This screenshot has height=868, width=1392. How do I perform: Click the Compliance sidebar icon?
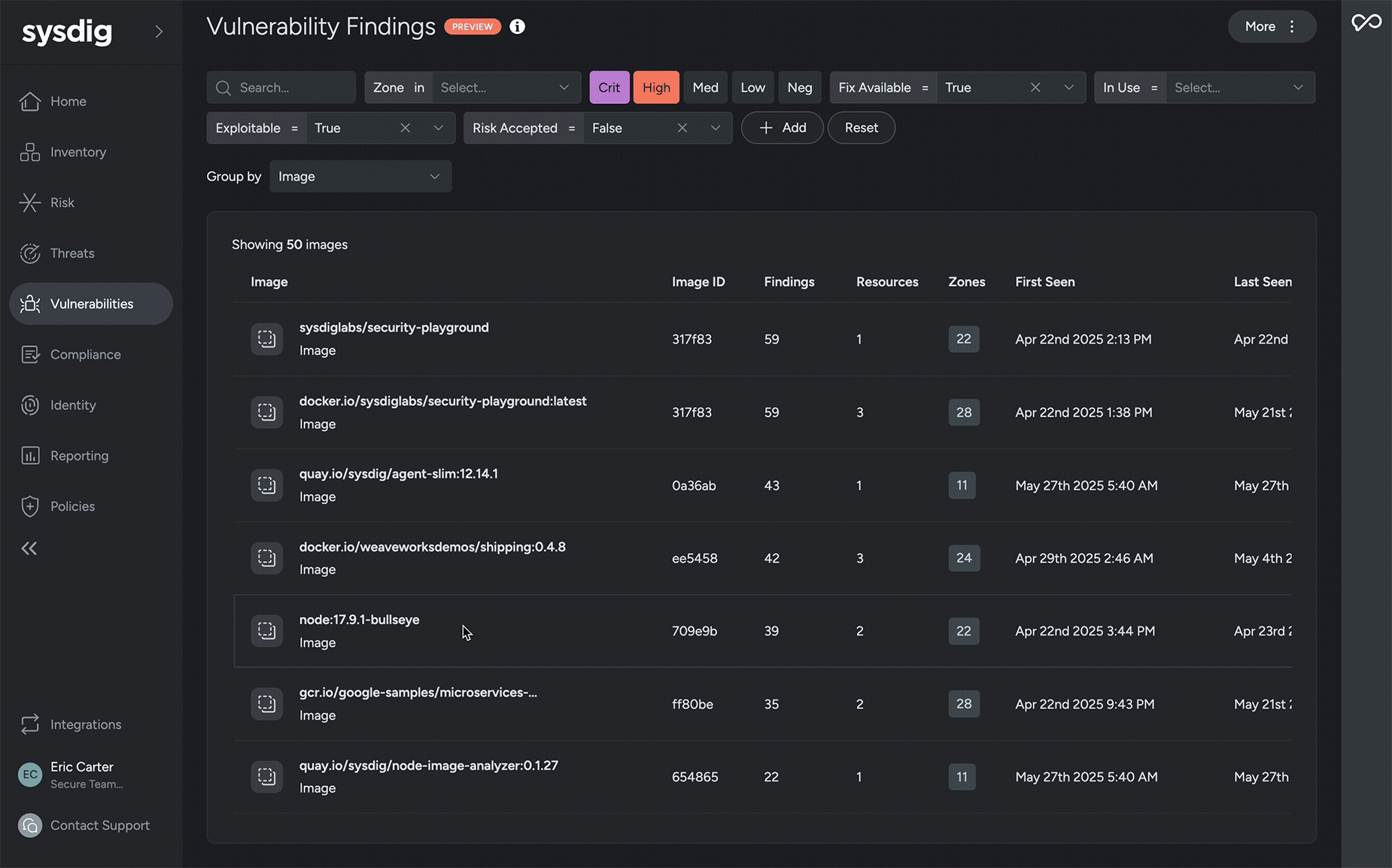[30, 354]
